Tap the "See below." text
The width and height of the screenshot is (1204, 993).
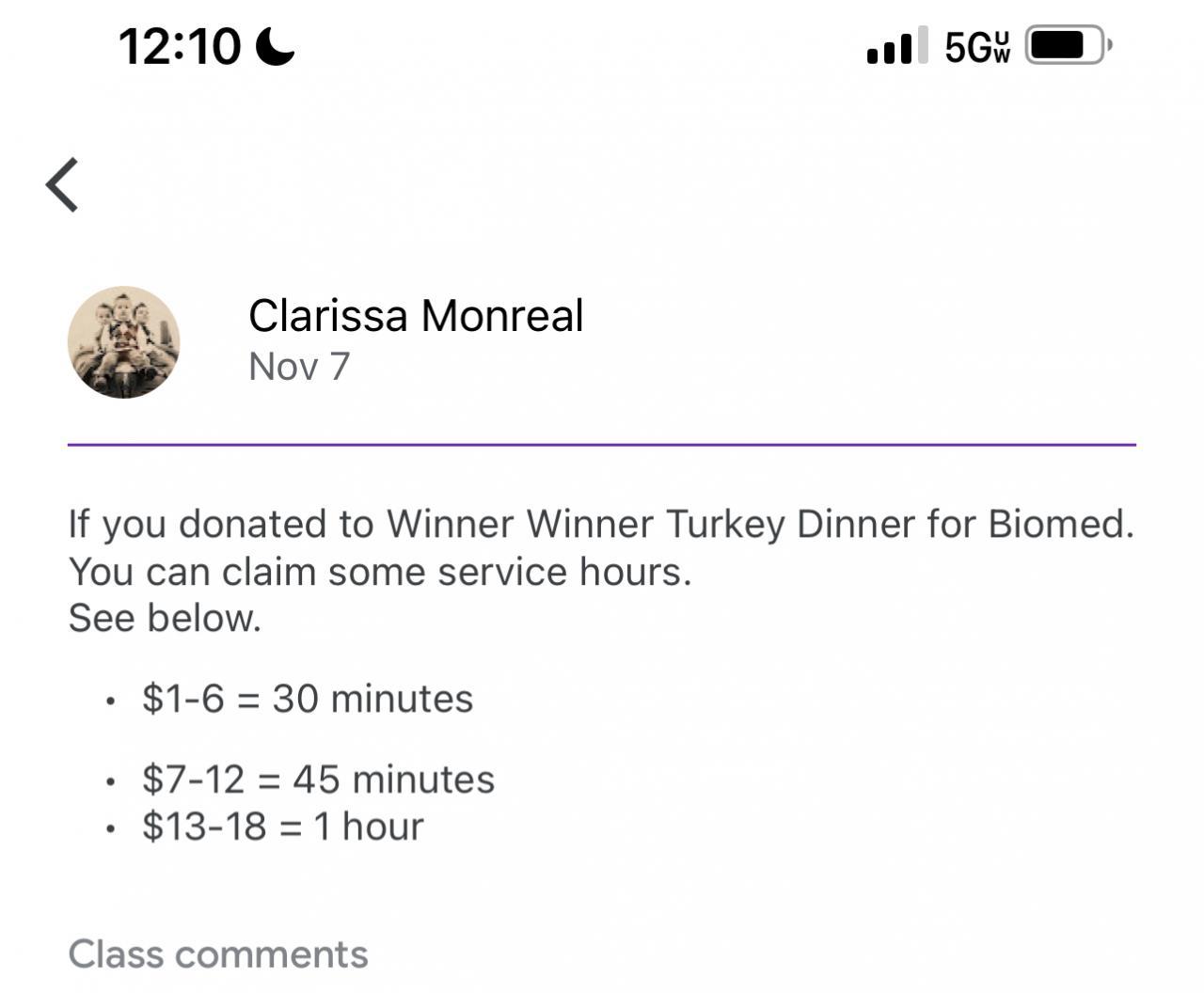pos(165,619)
